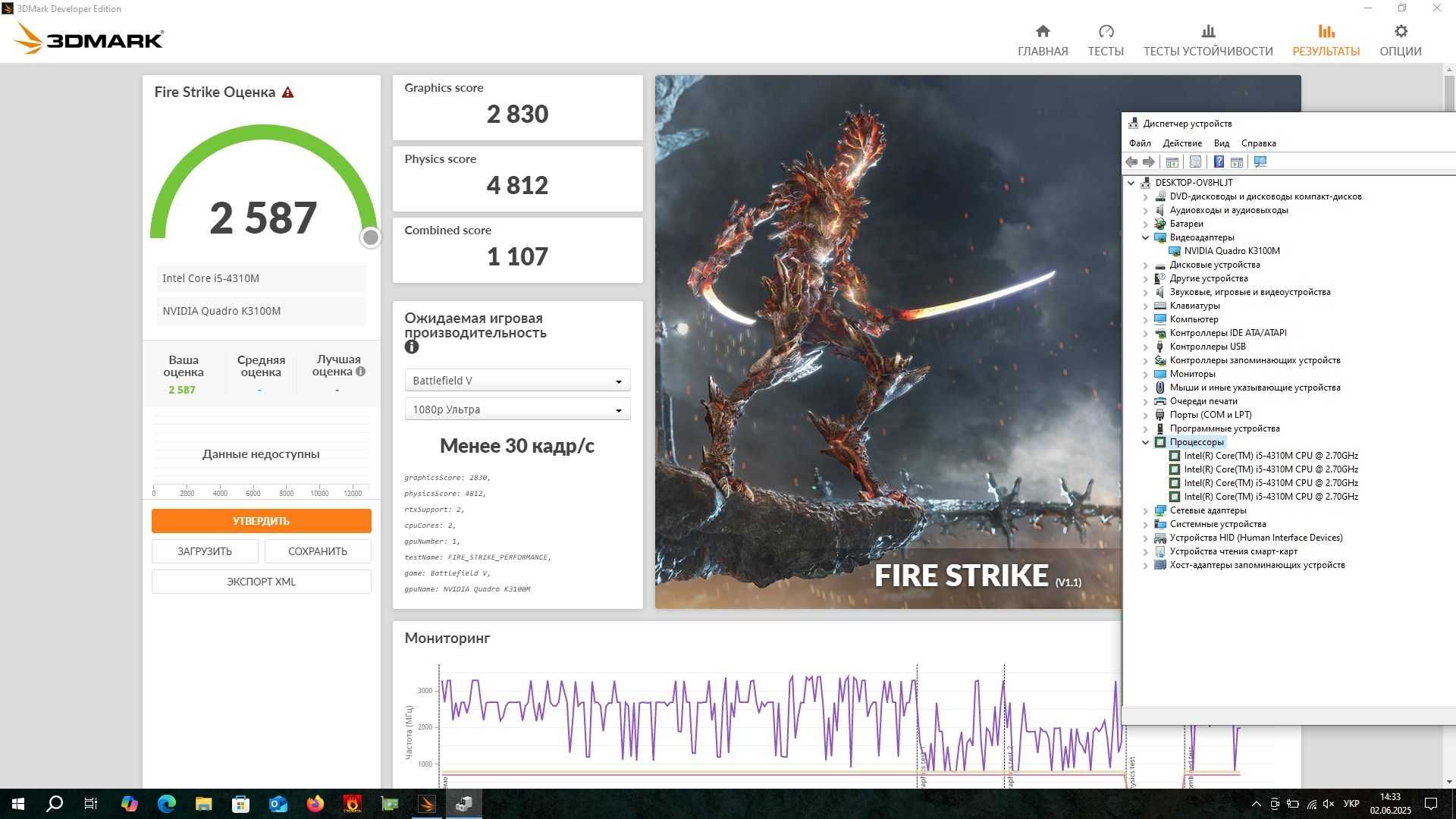Click Device Manager forward arrow toolbar icon
Viewport: 1456px width, 819px height.
[x=1149, y=162]
